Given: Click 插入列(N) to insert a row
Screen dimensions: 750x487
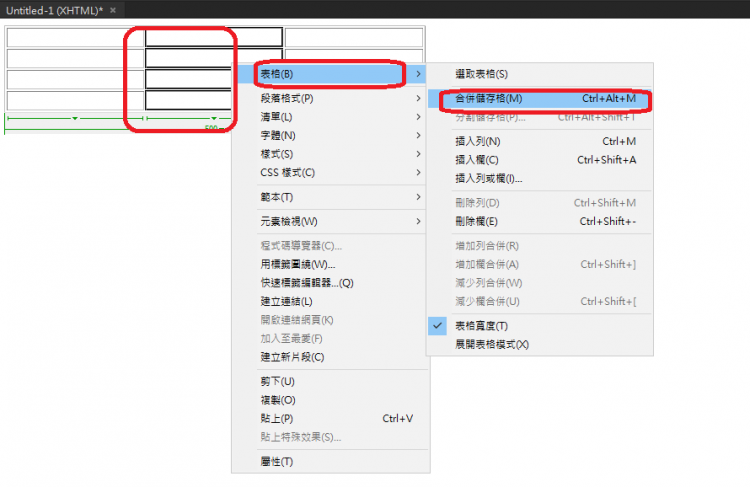Looking at the screenshot, I should coord(478,142).
